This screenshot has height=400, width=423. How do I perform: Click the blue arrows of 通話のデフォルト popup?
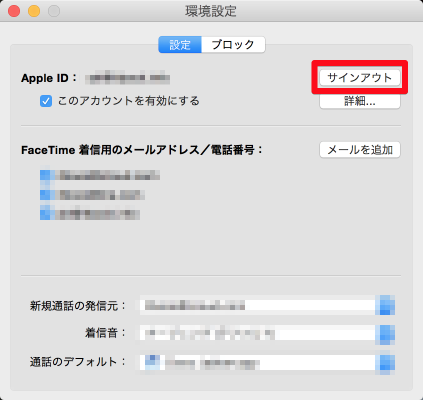(385, 362)
